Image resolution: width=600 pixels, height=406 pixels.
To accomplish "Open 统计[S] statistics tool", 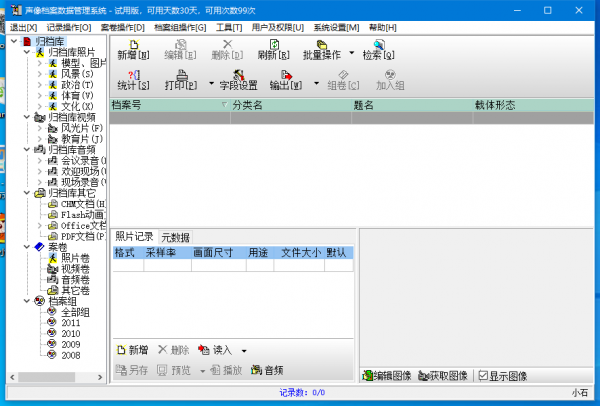I will click(x=133, y=80).
